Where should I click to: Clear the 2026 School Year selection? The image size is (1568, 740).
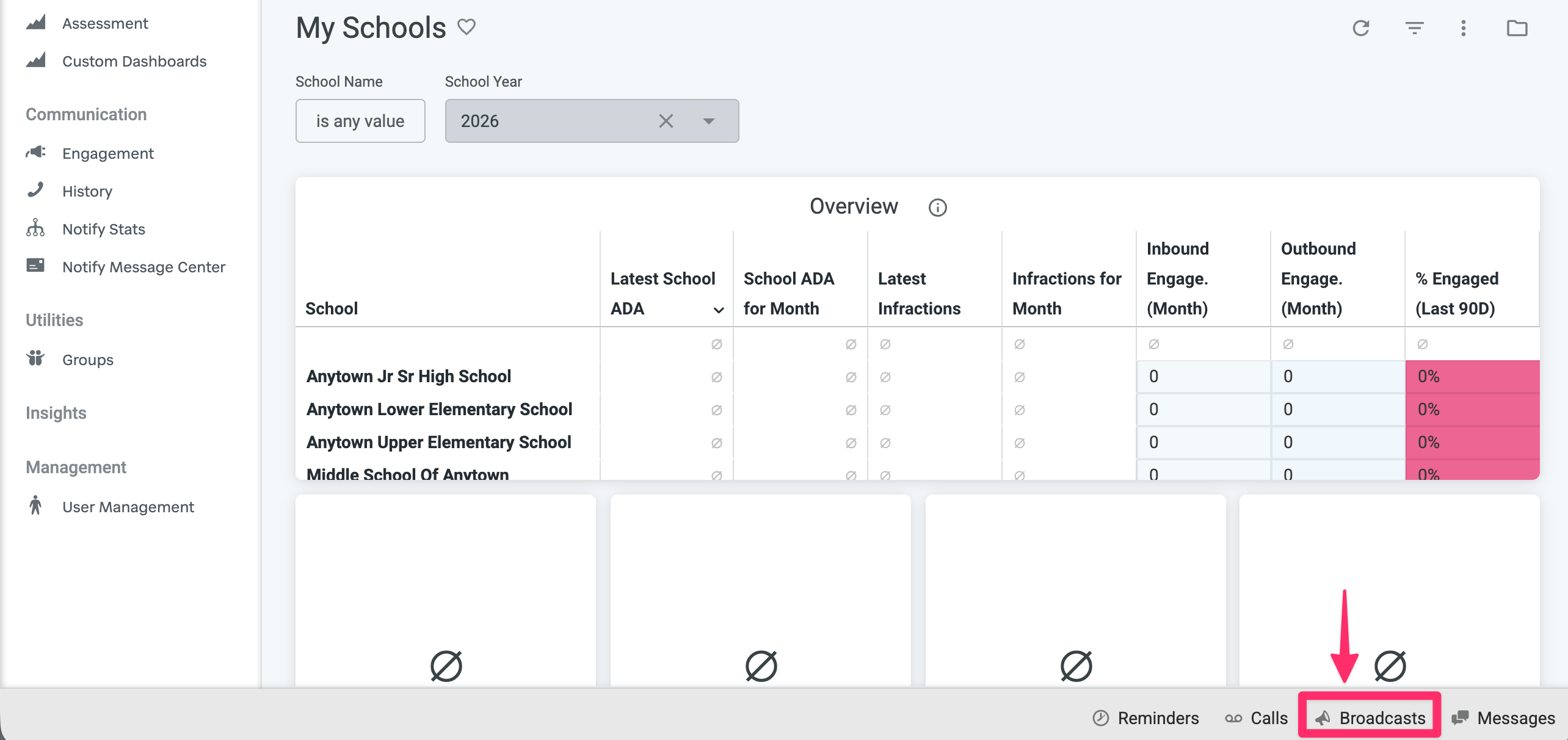pyautogui.click(x=666, y=121)
